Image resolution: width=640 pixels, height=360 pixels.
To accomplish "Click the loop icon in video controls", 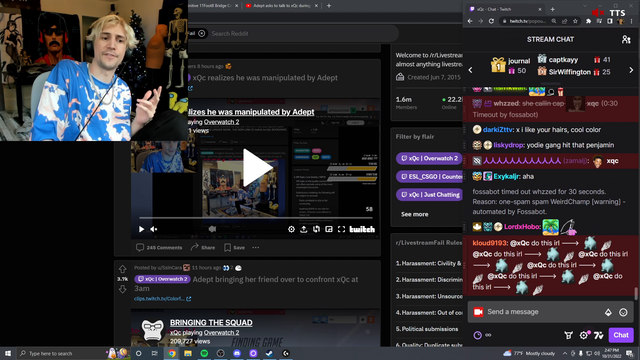I will point(316,229).
